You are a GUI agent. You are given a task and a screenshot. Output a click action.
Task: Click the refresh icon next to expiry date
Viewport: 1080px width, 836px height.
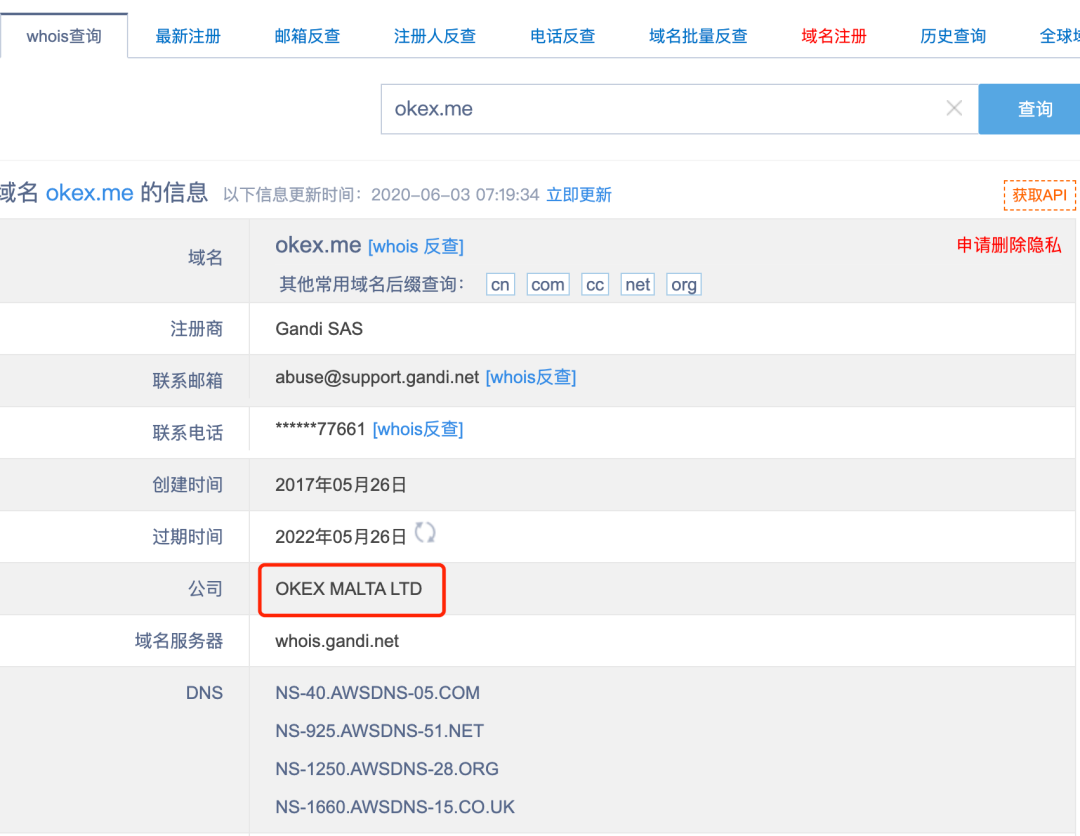tap(425, 532)
